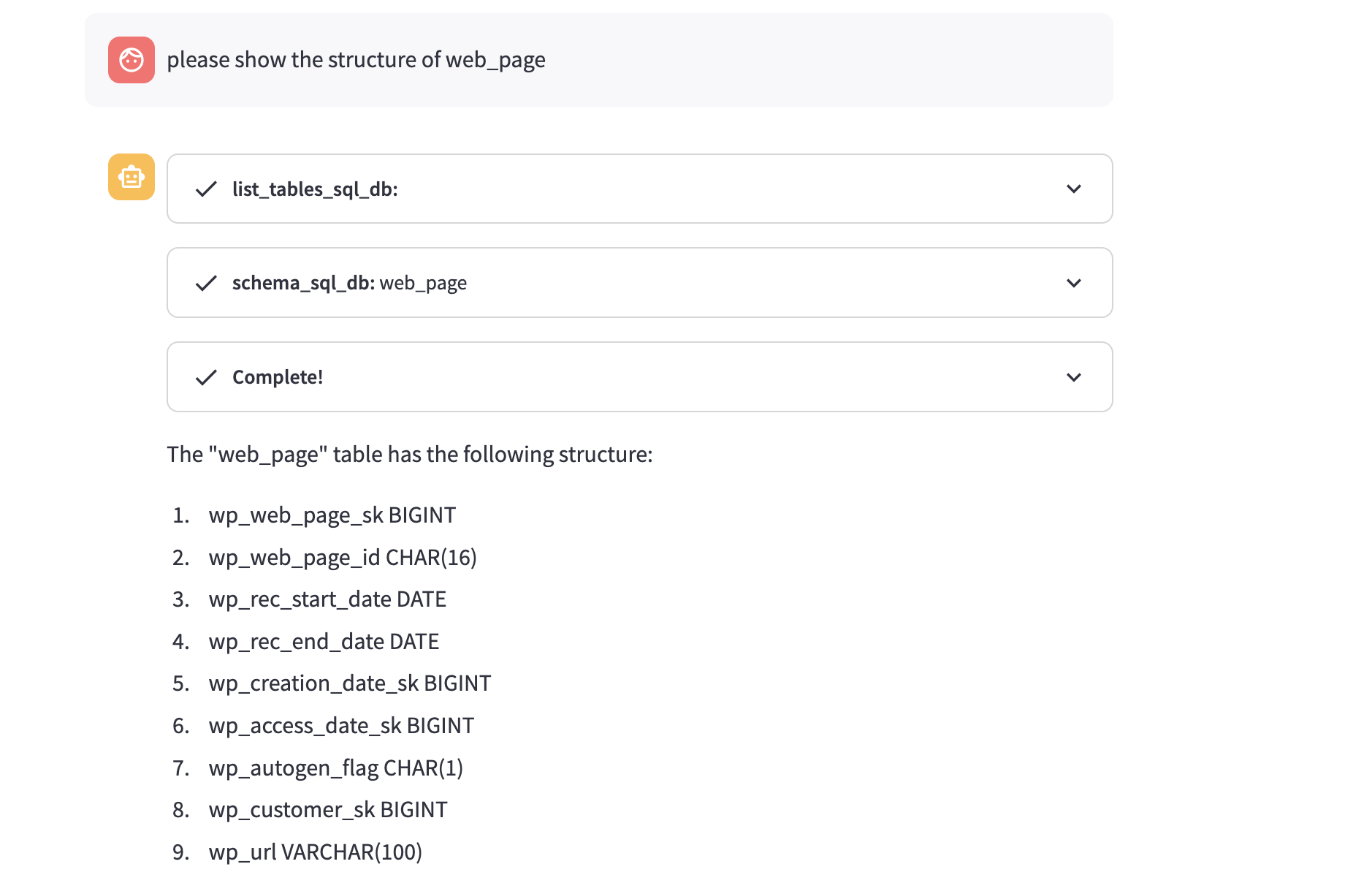The height and width of the screenshot is (883, 1372).
Task: Select wp_web_page_id CHAR(16) list item
Action: (343, 558)
